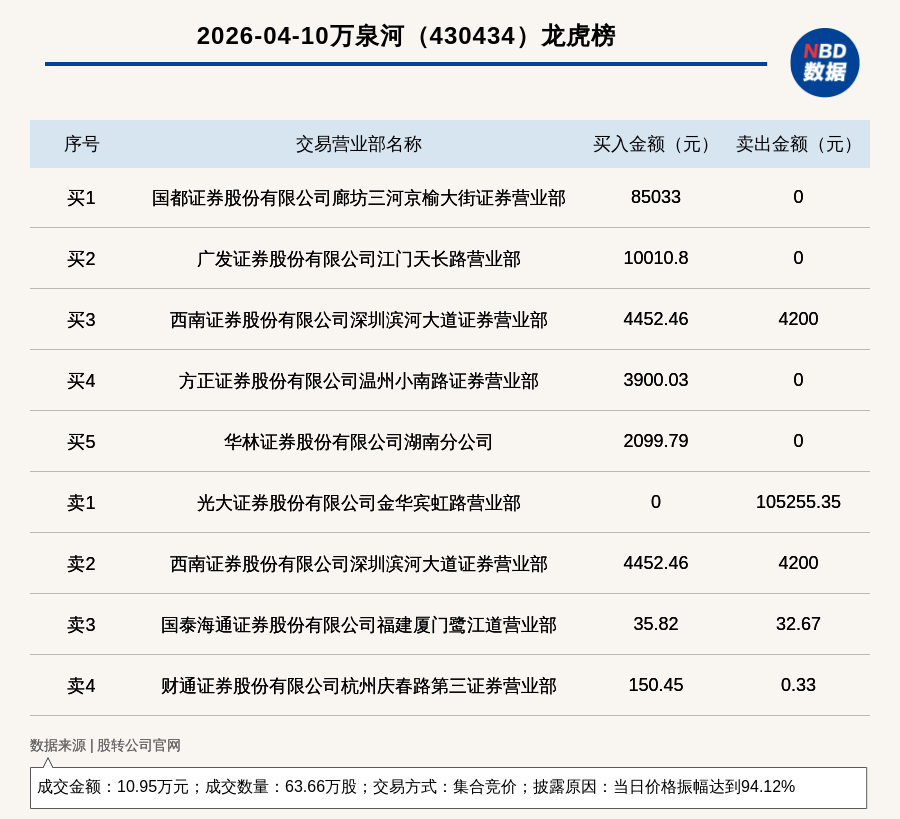
Task: Click the 成交金额 summary note box
Action: (x=448, y=787)
